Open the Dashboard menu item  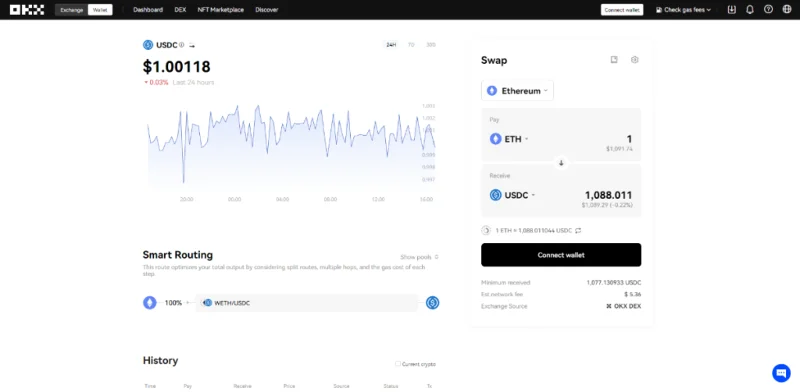pos(148,10)
